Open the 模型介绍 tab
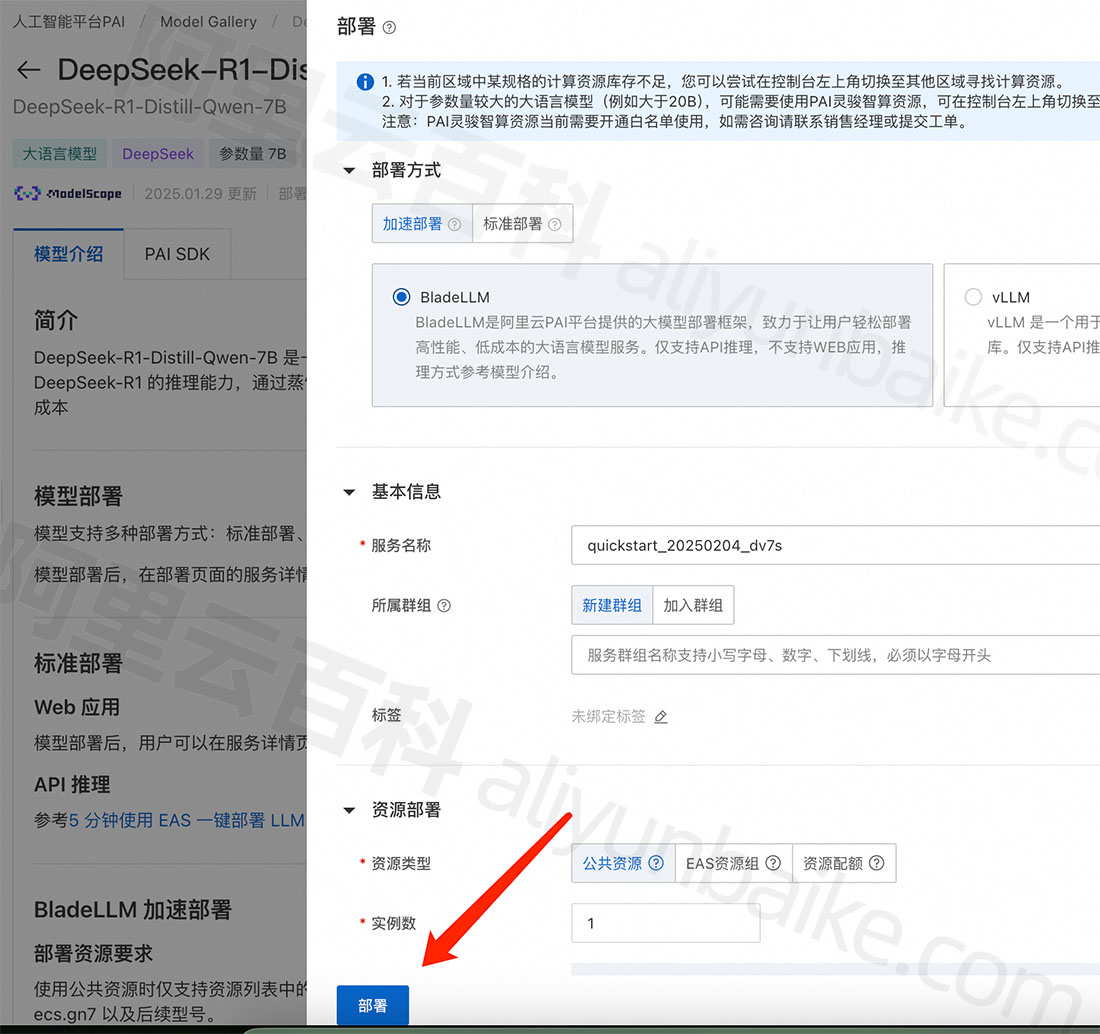This screenshot has height=1034, width=1100. point(68,254)
